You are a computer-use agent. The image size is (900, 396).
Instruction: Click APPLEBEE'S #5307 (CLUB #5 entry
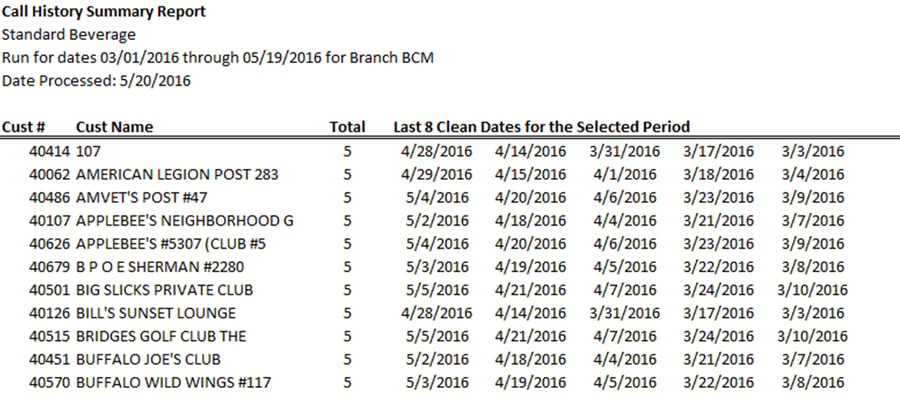tap(170, 244)
